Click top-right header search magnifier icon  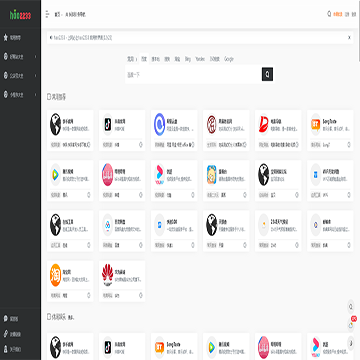point(329,14)
